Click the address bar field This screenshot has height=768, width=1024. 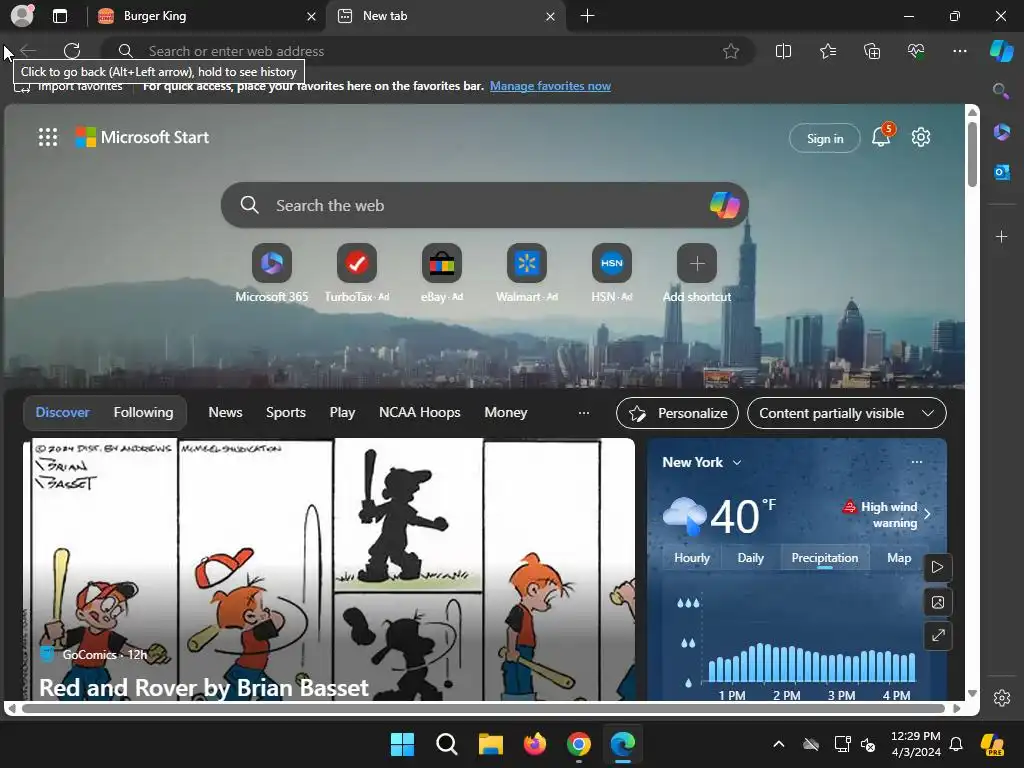pos(428,51)
